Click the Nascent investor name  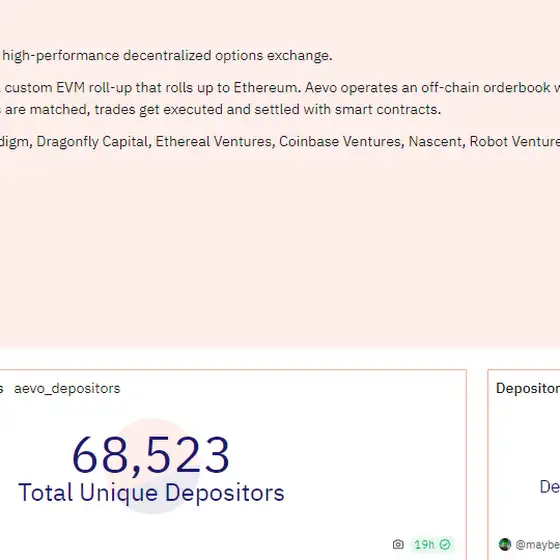coord(437,141)
